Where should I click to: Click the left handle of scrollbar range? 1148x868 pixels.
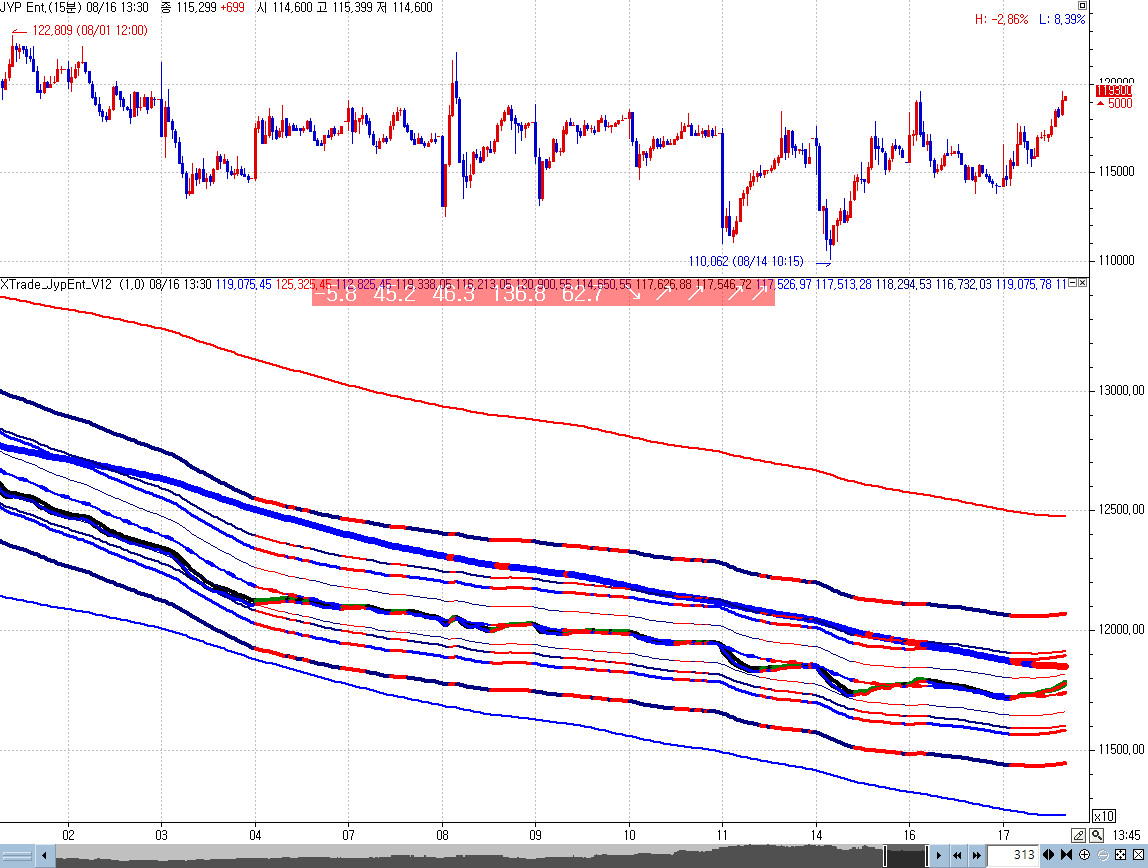(x=885, y=856)
